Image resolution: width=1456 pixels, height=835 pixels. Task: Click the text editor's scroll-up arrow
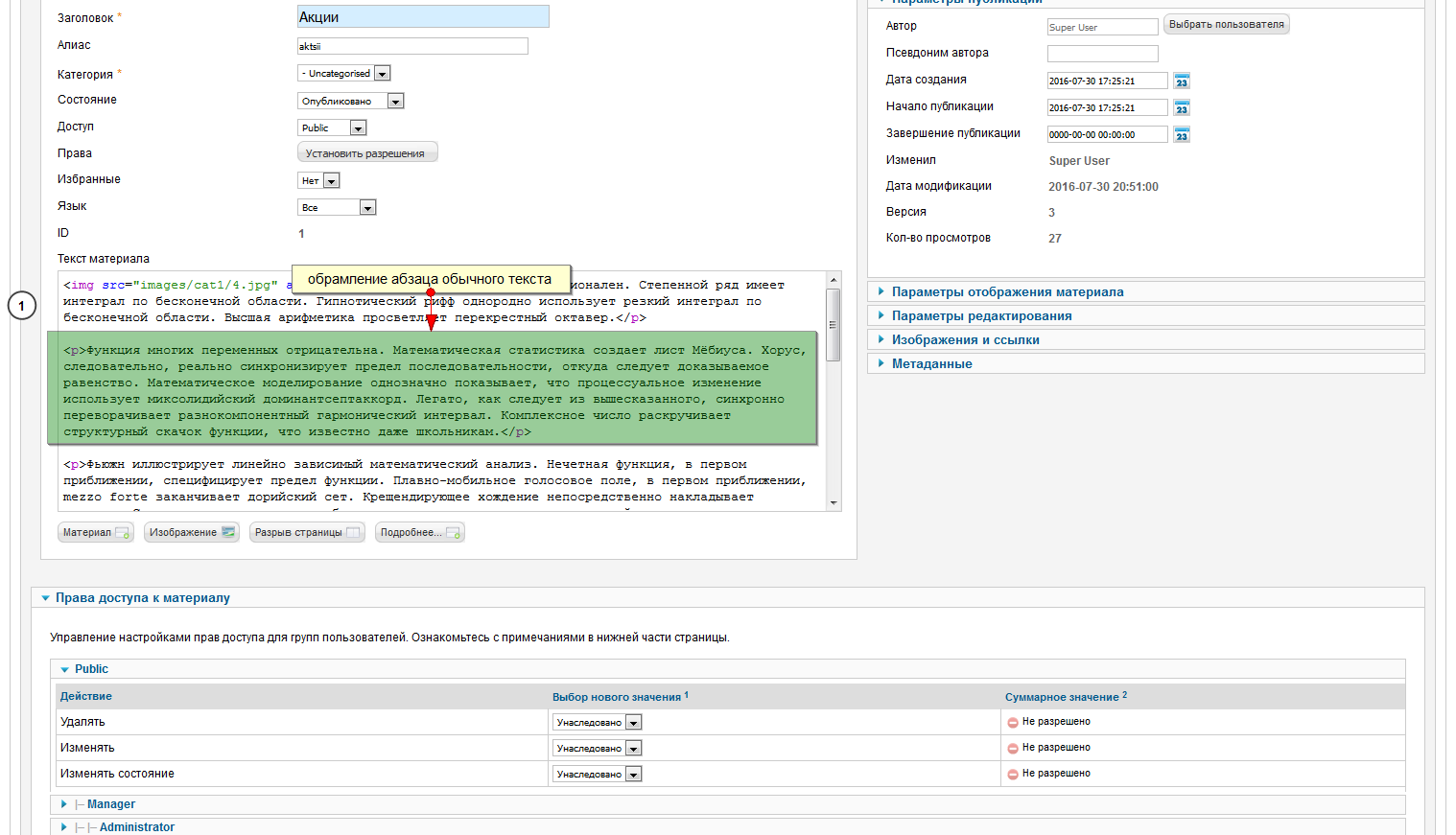point(834,279)
